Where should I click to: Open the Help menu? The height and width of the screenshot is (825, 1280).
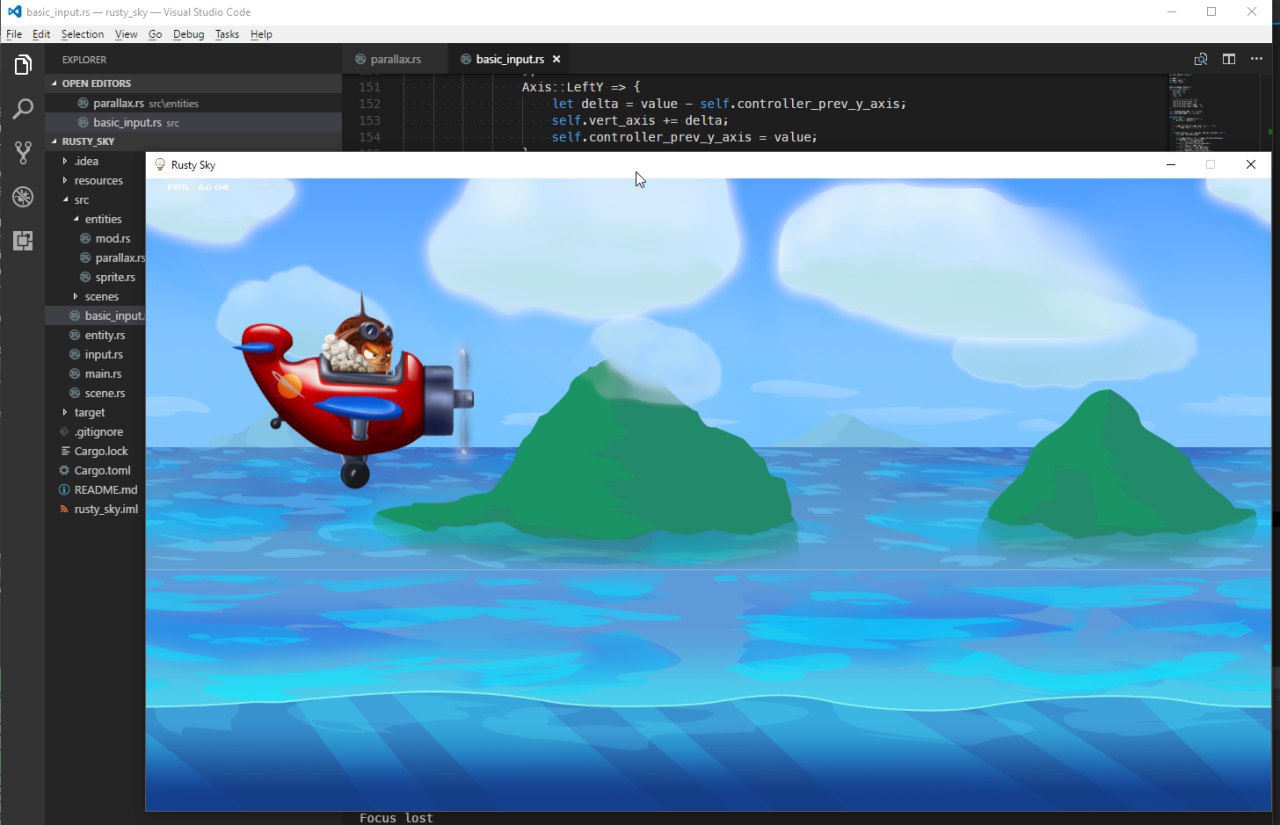[261, 34]
